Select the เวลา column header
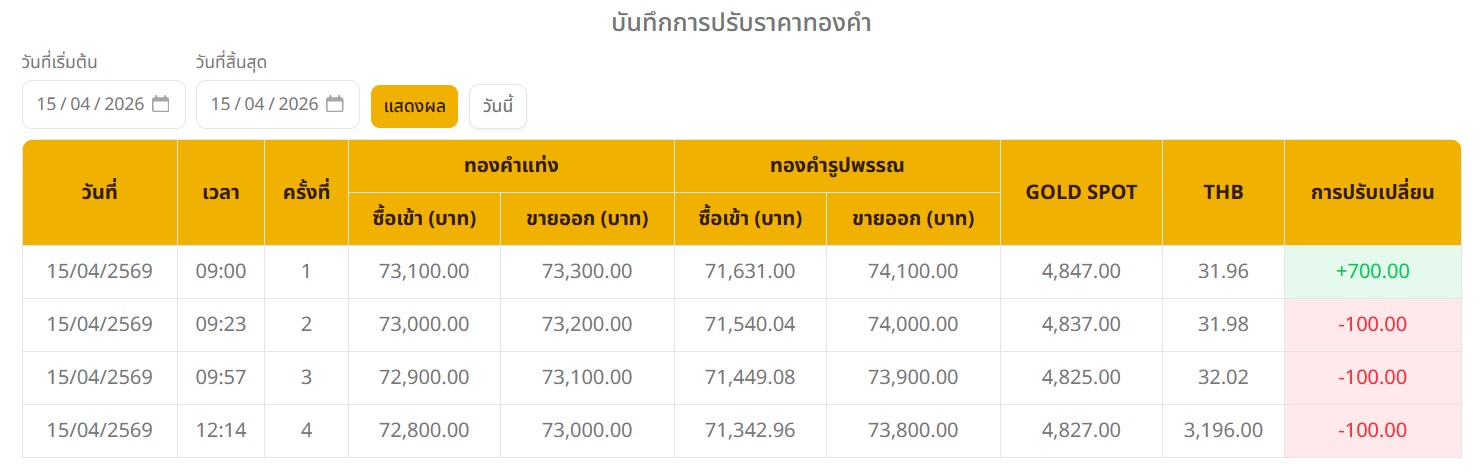This screenshot has height=475, width=1484. tap(221, 192)
